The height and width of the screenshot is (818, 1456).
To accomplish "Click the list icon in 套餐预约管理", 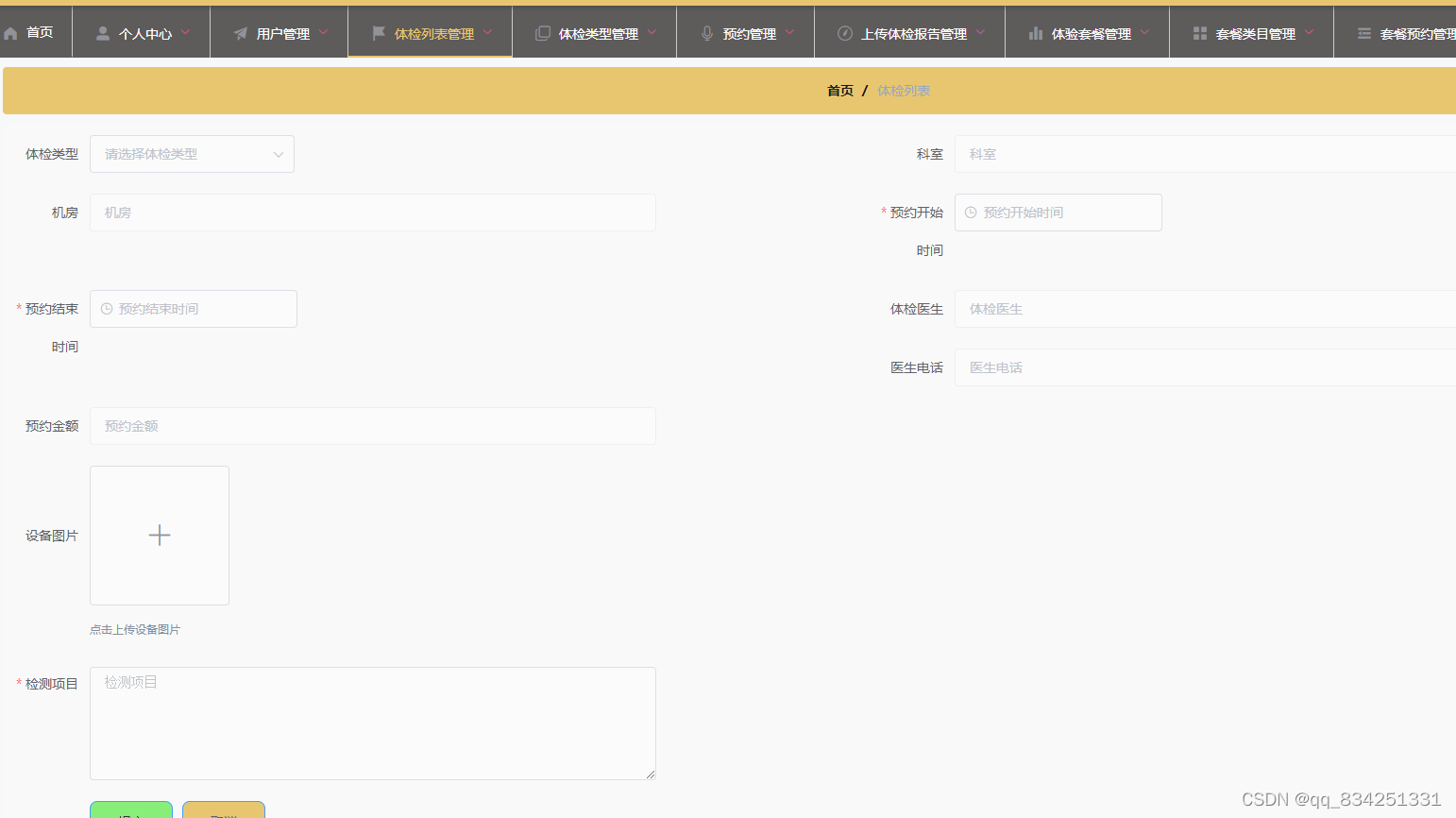I will click(1364, 33).
